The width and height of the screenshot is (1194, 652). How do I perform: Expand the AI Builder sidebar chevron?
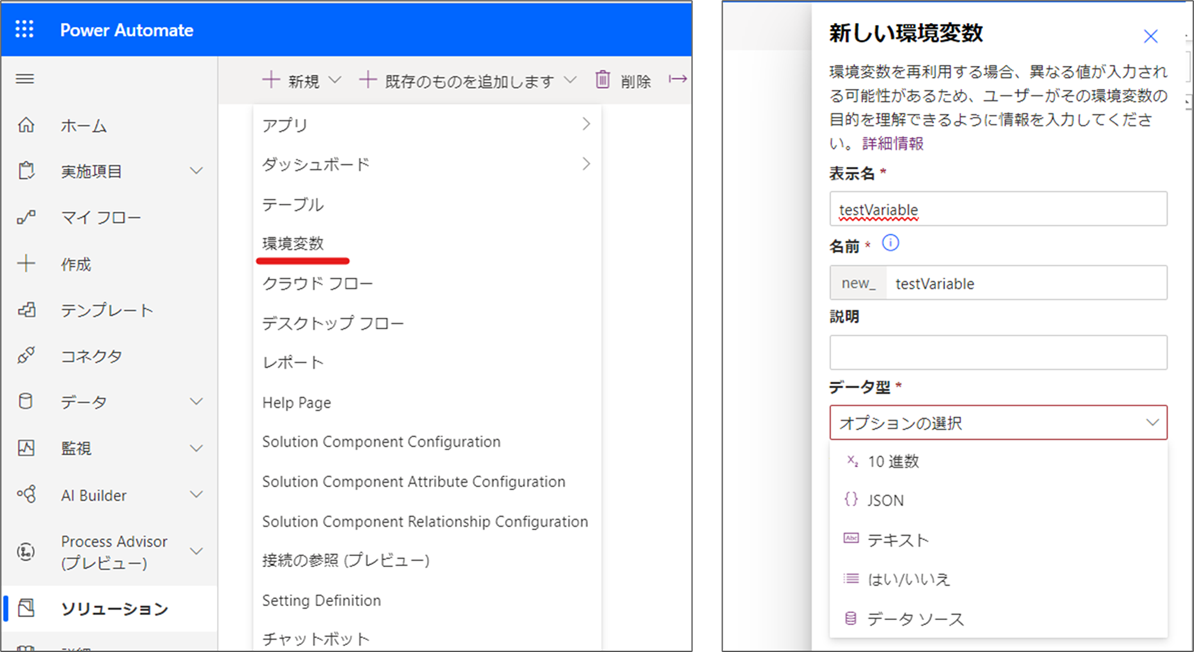click(196, 494)
